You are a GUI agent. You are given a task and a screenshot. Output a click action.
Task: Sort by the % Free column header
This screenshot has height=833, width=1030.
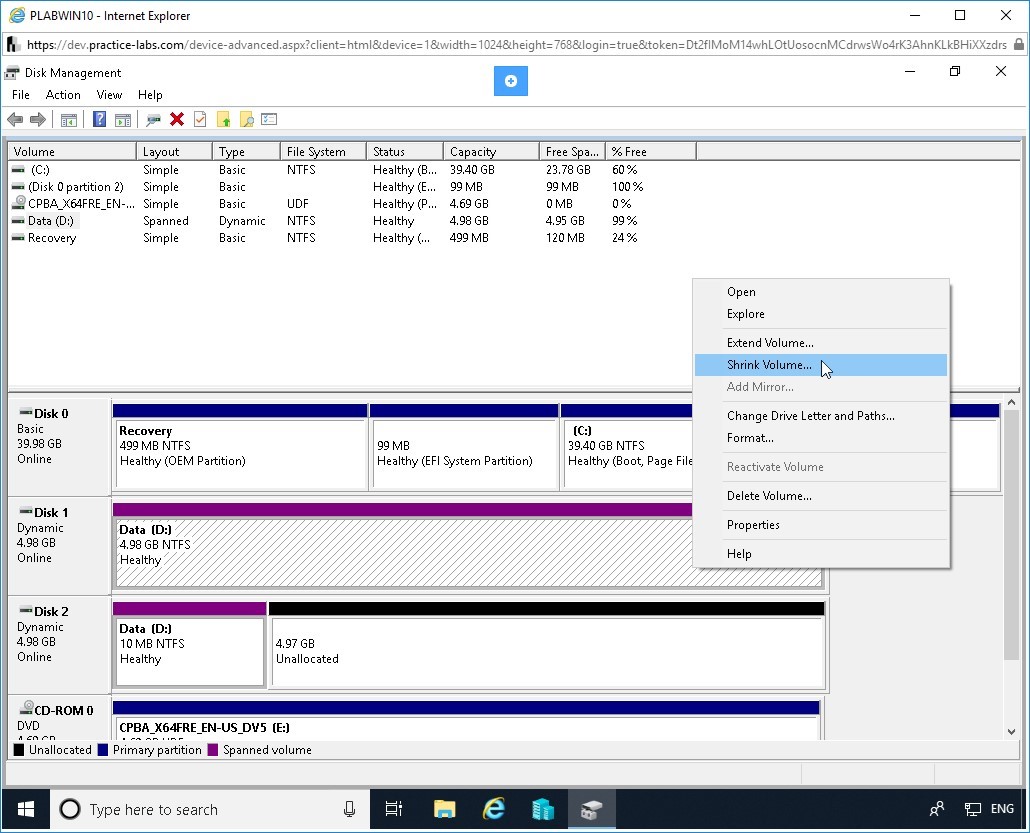pos(650,152)
